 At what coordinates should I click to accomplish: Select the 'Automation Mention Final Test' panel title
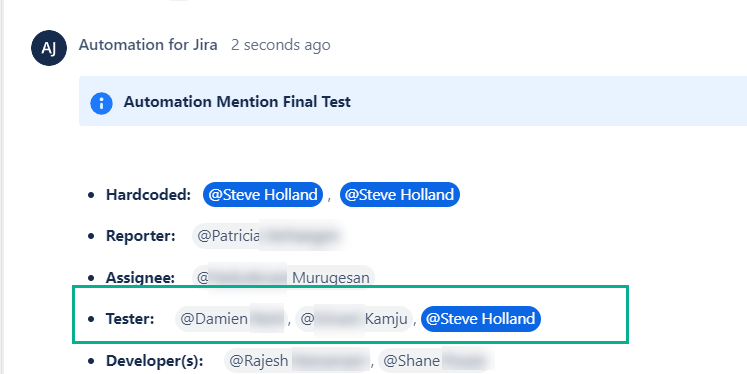click(237, 102)
